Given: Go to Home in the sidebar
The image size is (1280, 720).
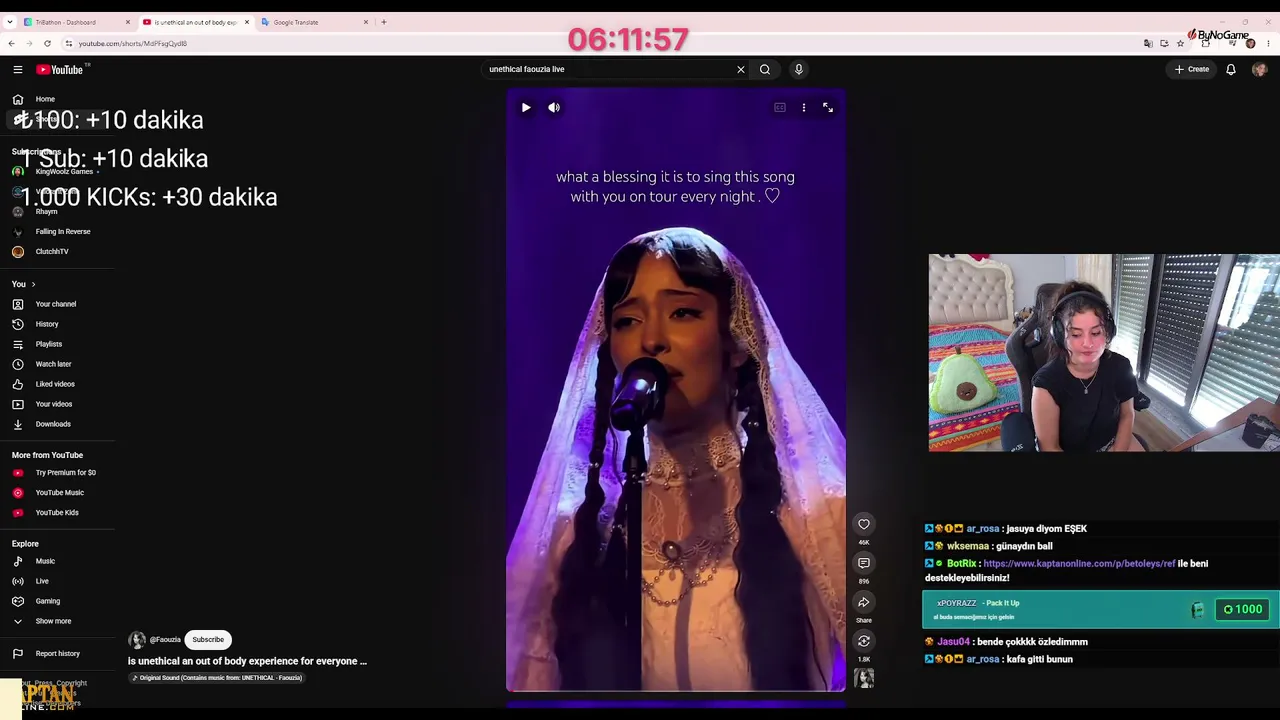Looking at the screenshot, I should [45, 99].
